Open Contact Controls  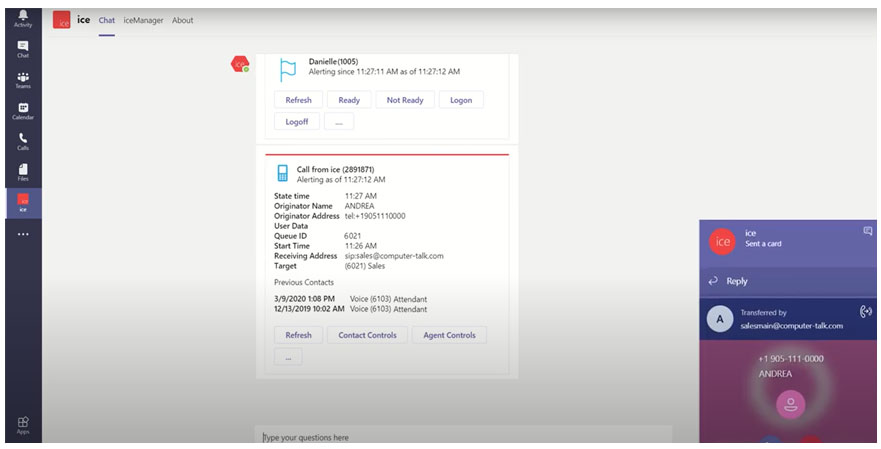pyautogui.click(x=367, y=335)
